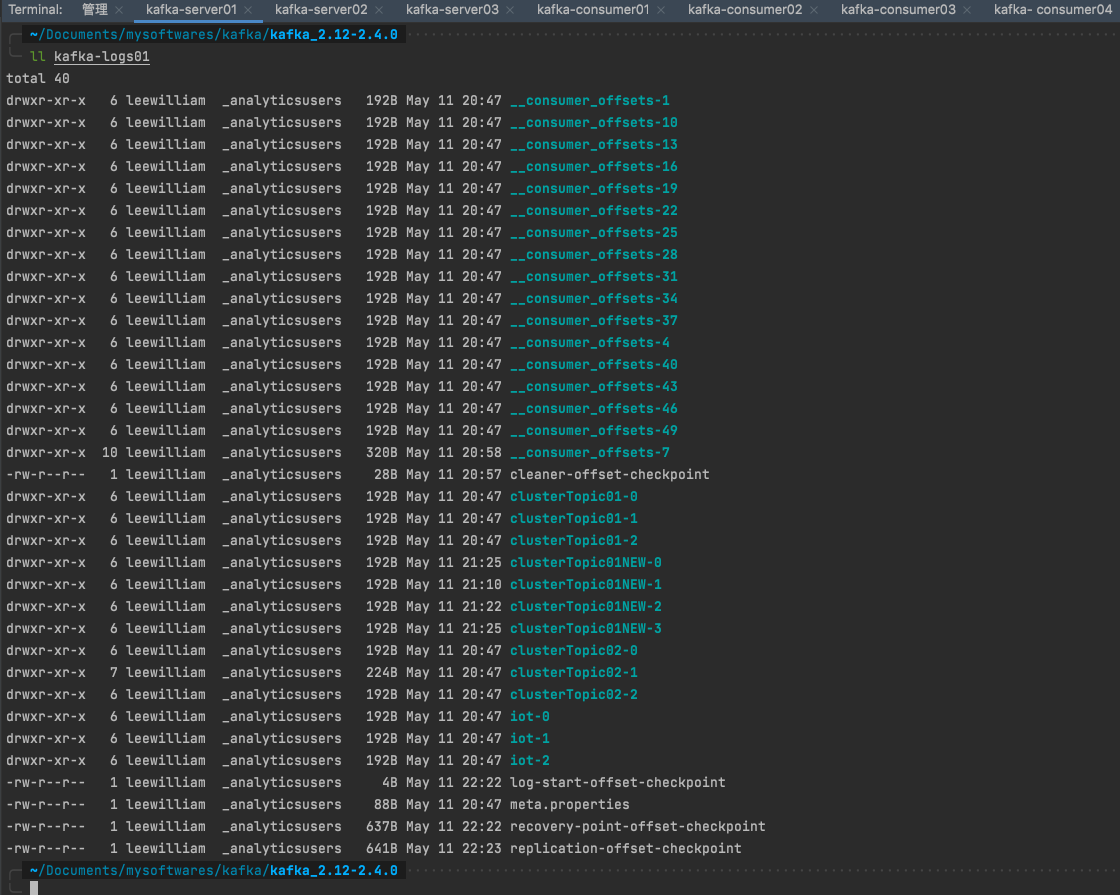
Task: Switch to kafka-consumer04 tab
Action: [x=1052, y=10]
